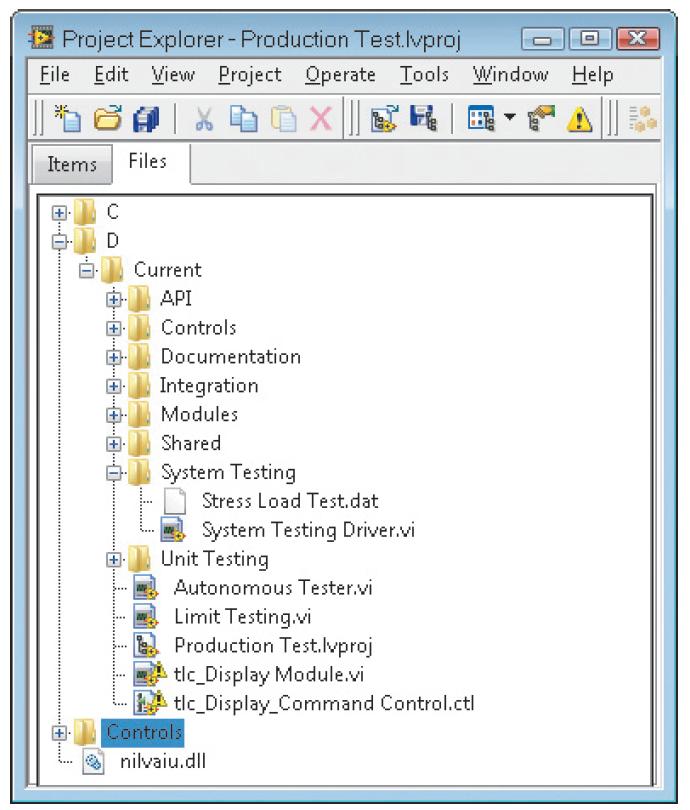Open the Window menu

pyautogui.click(x=510, y=75)
